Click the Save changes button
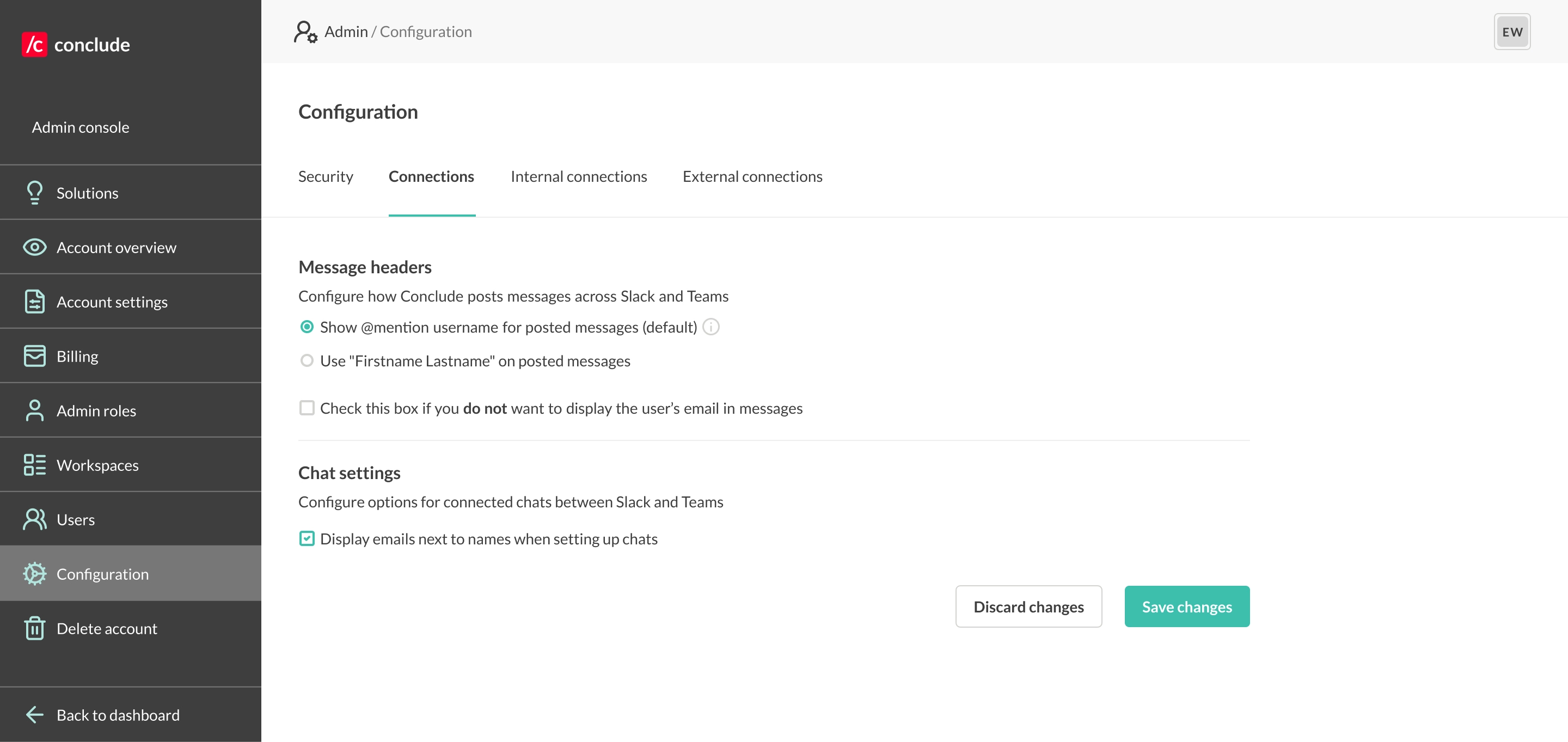 [1186, 606]
